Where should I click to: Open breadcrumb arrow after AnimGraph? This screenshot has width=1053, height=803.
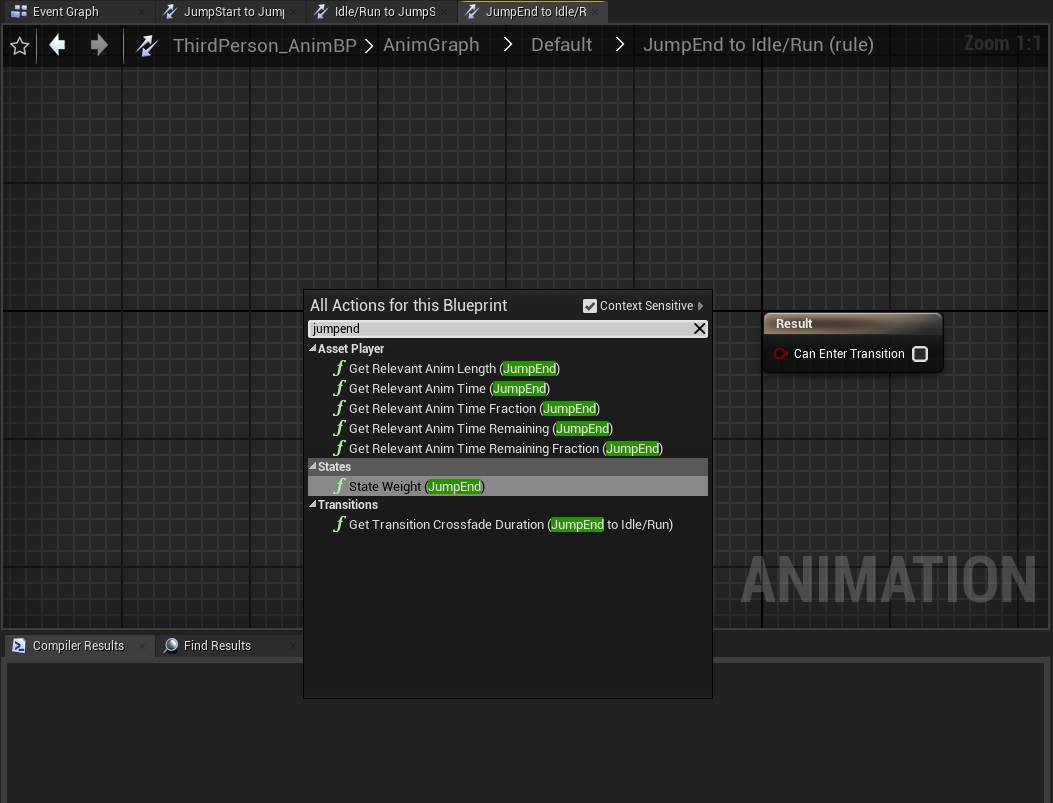click(x=508, y=45)
